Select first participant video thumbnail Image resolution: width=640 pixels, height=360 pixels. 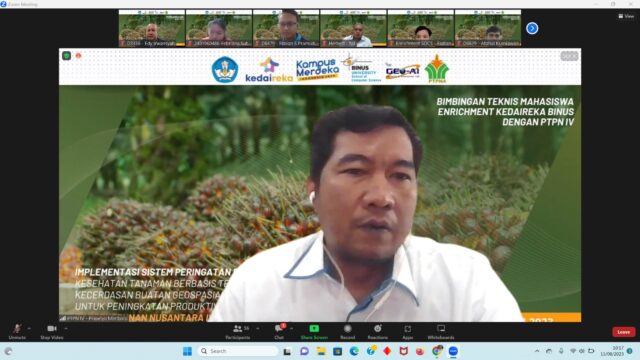pos(152,28)
